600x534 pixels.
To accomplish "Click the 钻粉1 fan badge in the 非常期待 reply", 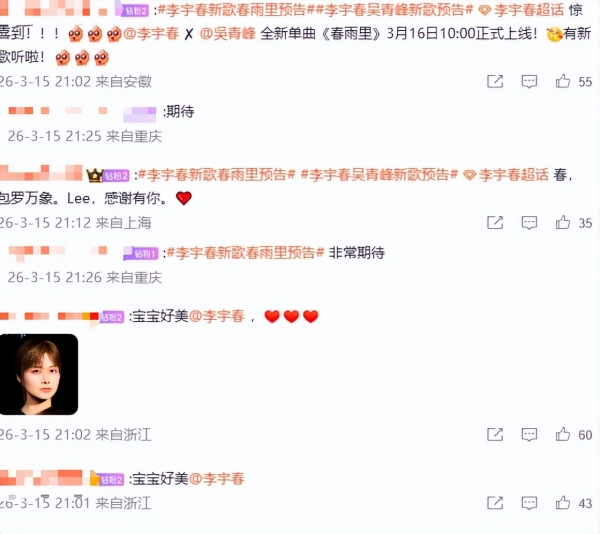I will [x=141, y=253].
